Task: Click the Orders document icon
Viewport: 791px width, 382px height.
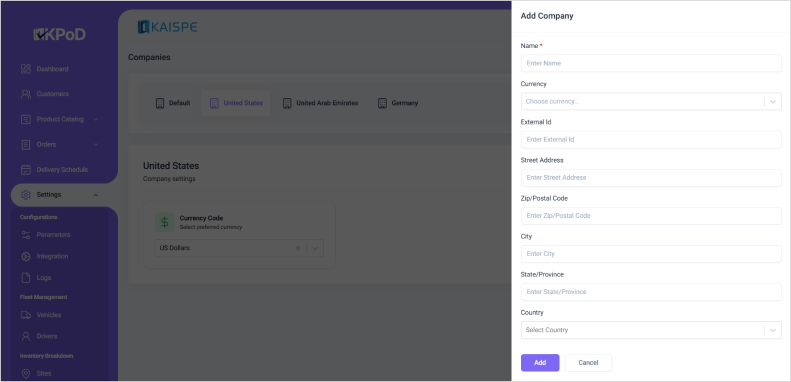Action: 26,145
